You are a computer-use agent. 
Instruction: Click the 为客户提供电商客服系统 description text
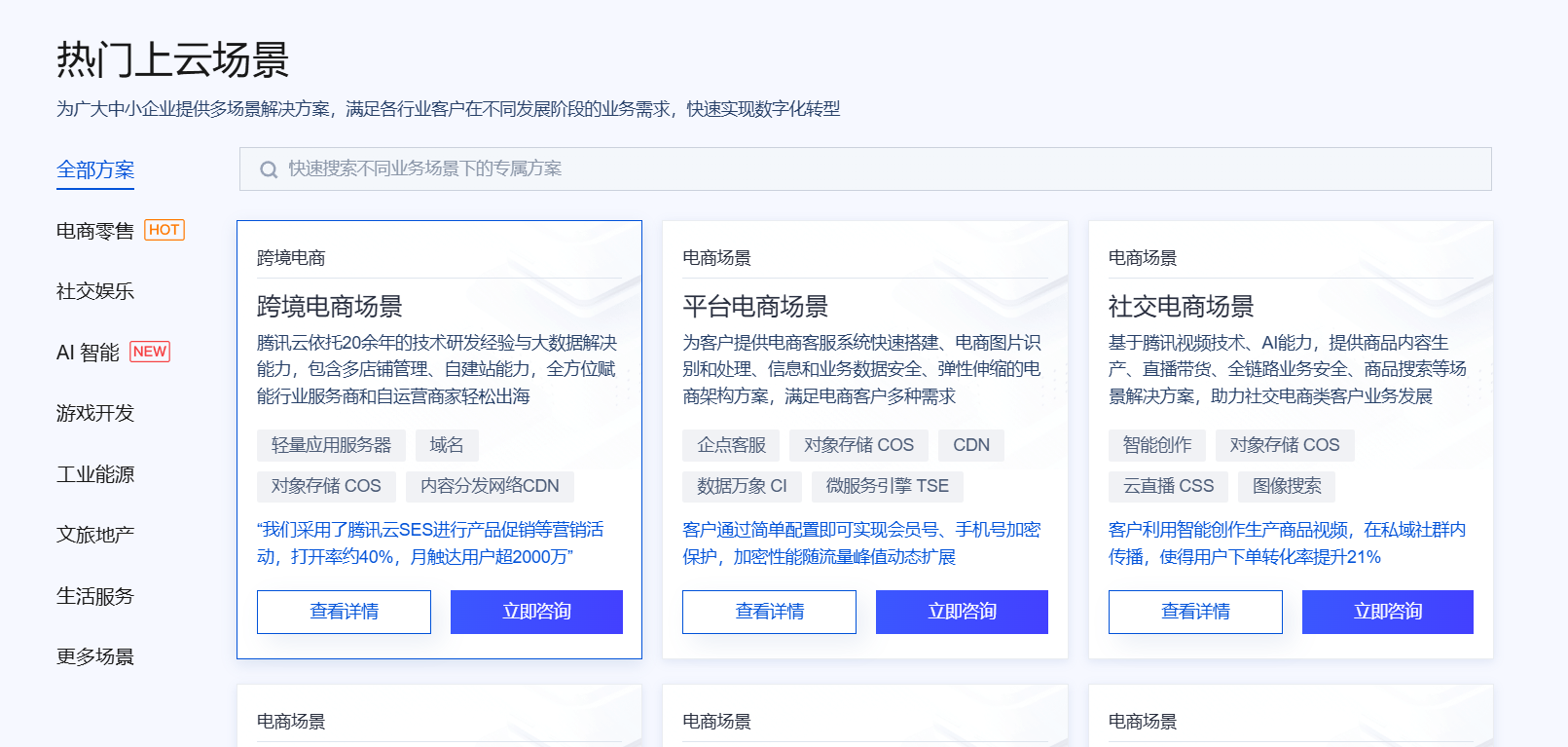[862, 370]
